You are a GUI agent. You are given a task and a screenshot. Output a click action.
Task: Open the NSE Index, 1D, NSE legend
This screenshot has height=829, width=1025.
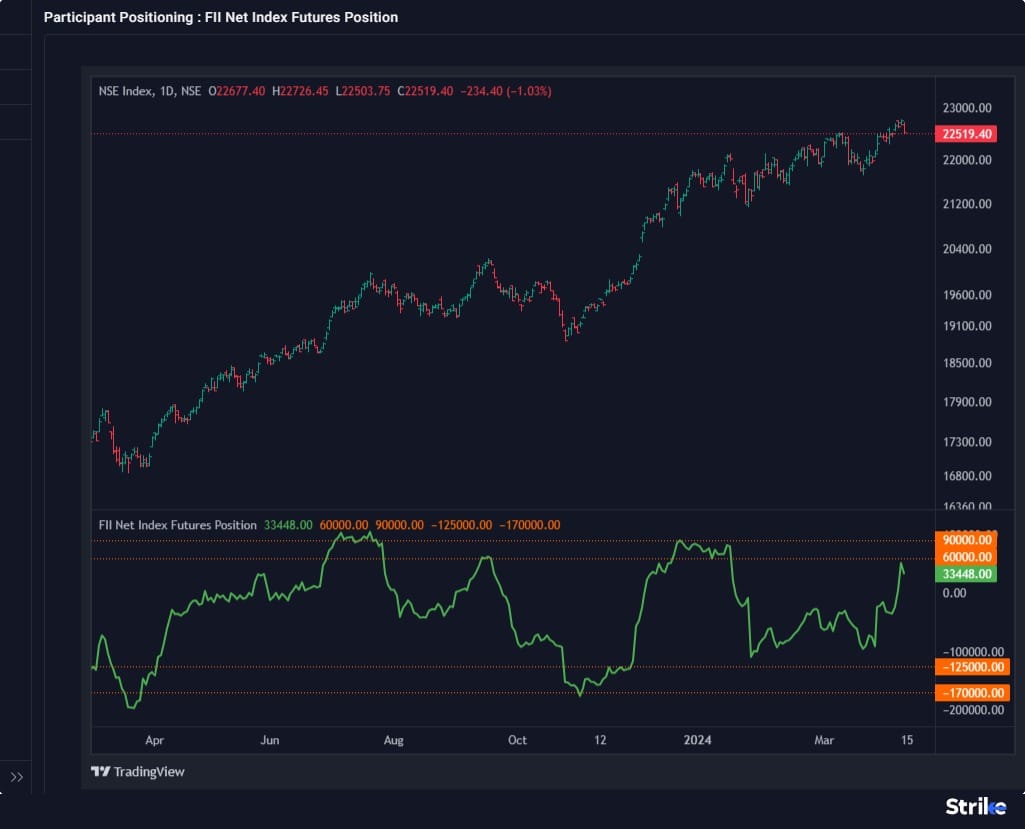coord(149,91)
